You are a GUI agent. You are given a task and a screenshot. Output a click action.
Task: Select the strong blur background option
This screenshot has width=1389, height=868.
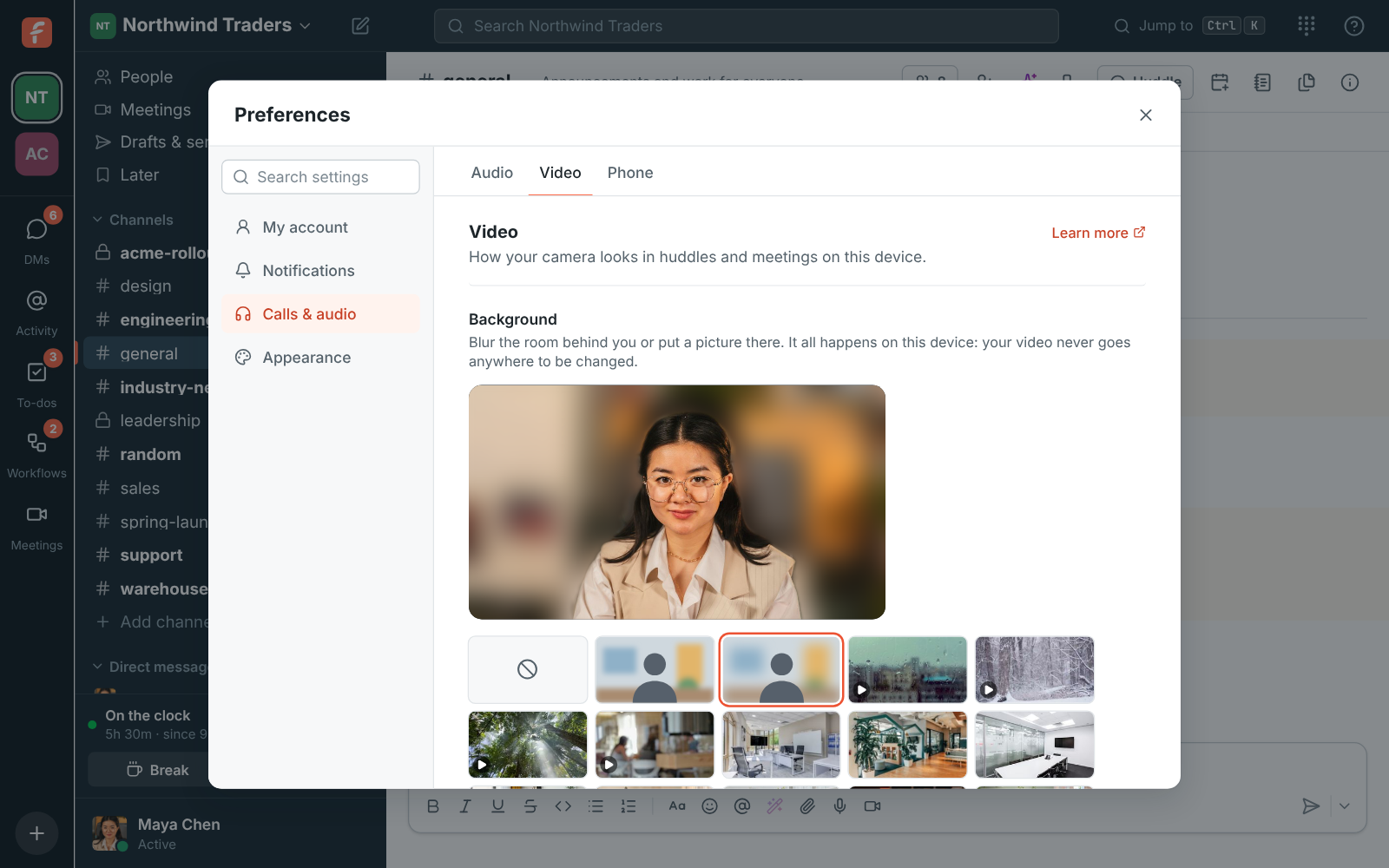pyautogui.click(x=781, y=669)
